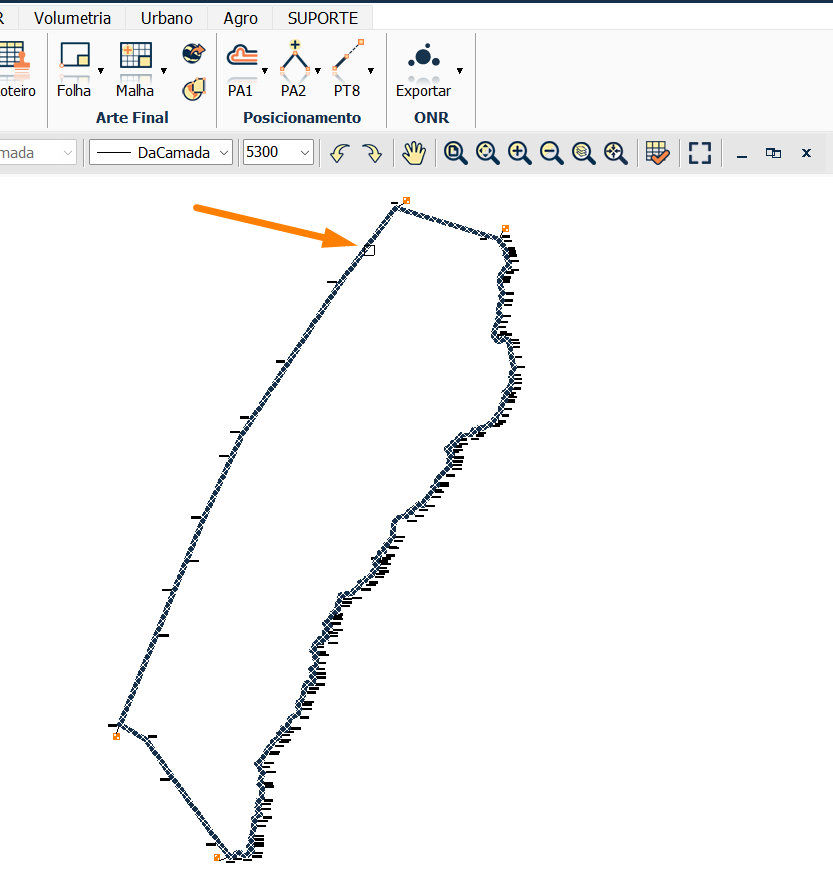Click the Malha grid icon

click(x=135, y=57)
